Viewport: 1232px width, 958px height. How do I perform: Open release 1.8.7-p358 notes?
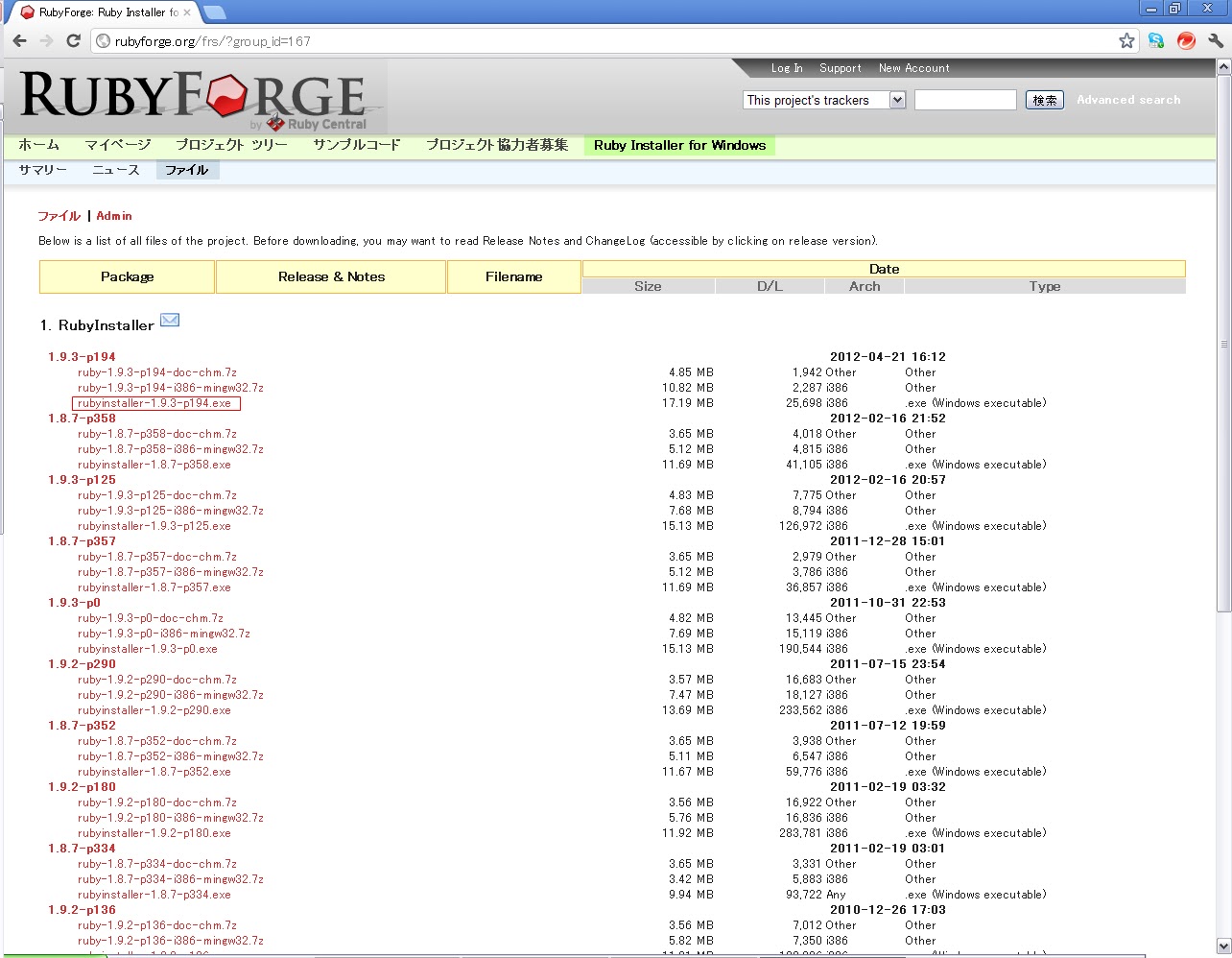82,419
